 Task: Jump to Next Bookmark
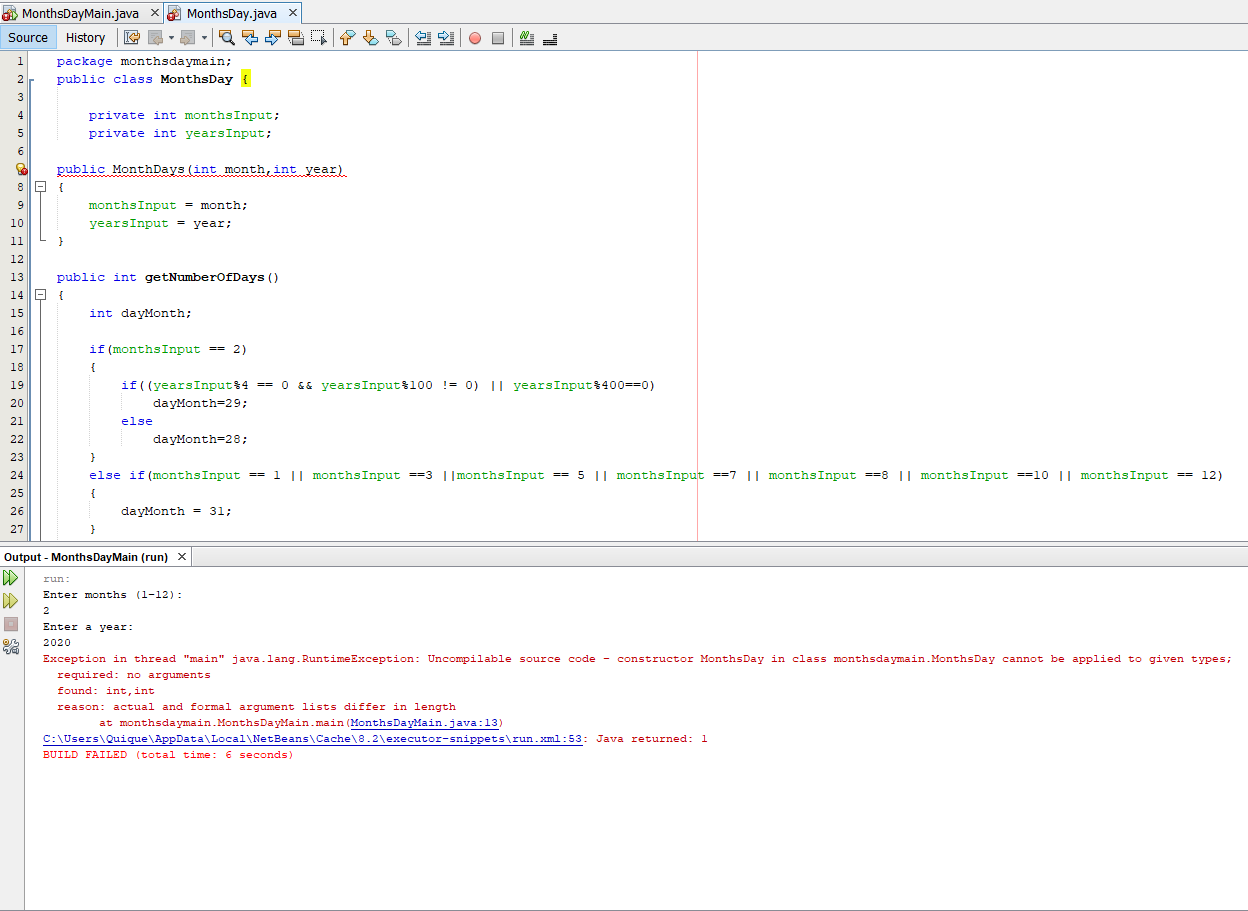[371, 38]
